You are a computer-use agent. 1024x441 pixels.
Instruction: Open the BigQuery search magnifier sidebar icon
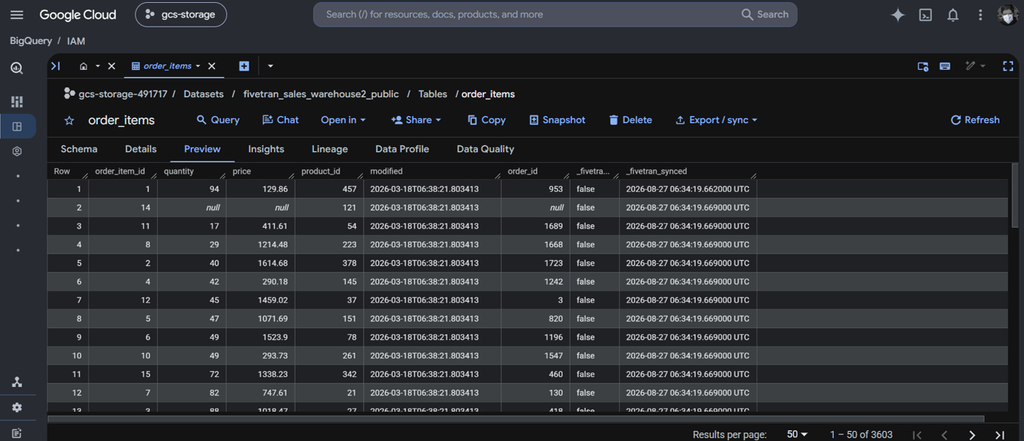[x=17, y=69]
